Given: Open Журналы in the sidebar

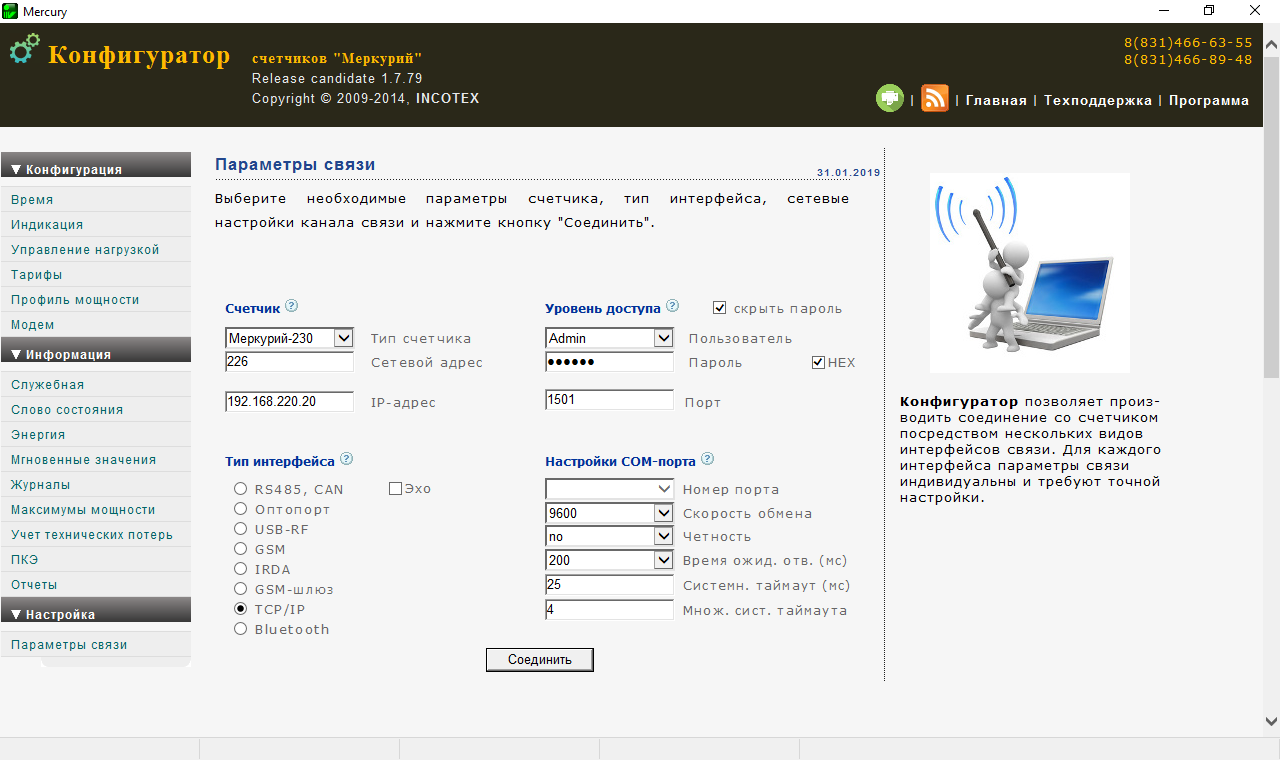Looking at the screenshot, I should coord(41,485).
